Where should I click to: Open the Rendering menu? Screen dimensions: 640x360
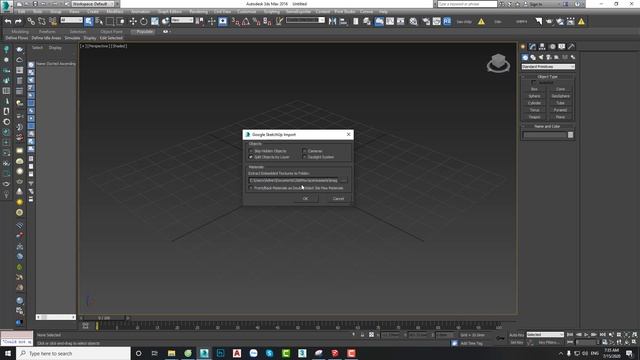(x=198, y=11)
